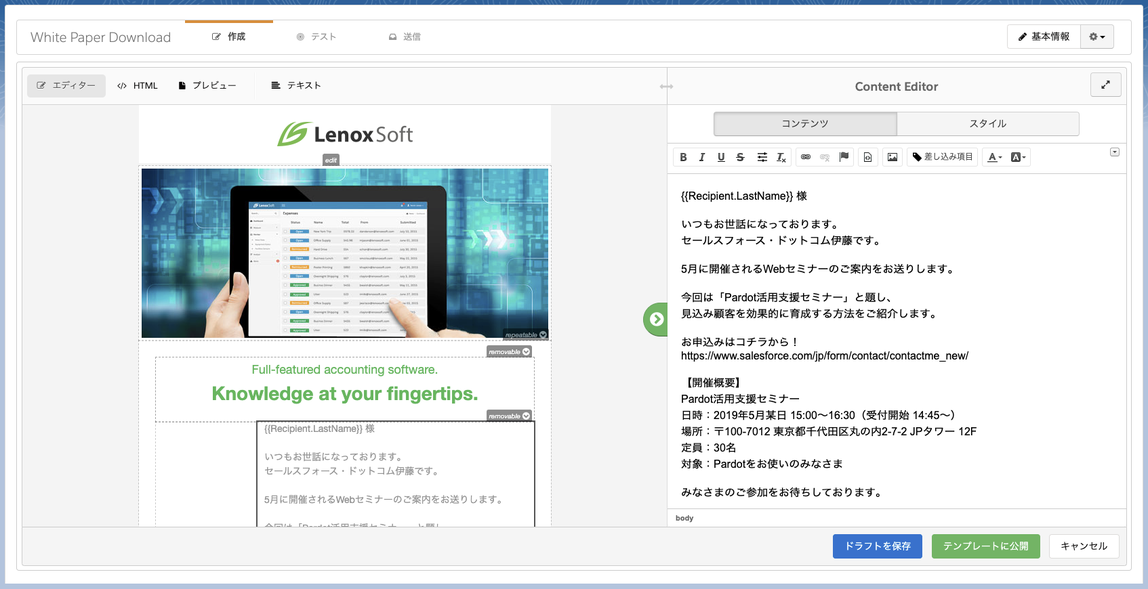The width and height of the screenshot is (1148, 589).
Task: Select the tablet hero image
Action: coord(345,253)
